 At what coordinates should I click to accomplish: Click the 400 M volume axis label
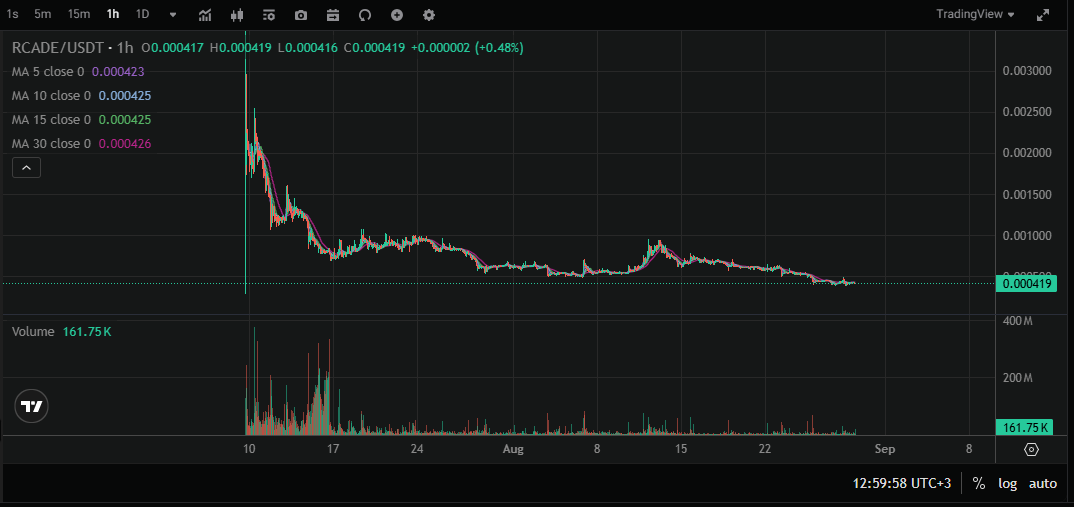pyautogui.click(x=1016, y=321)
